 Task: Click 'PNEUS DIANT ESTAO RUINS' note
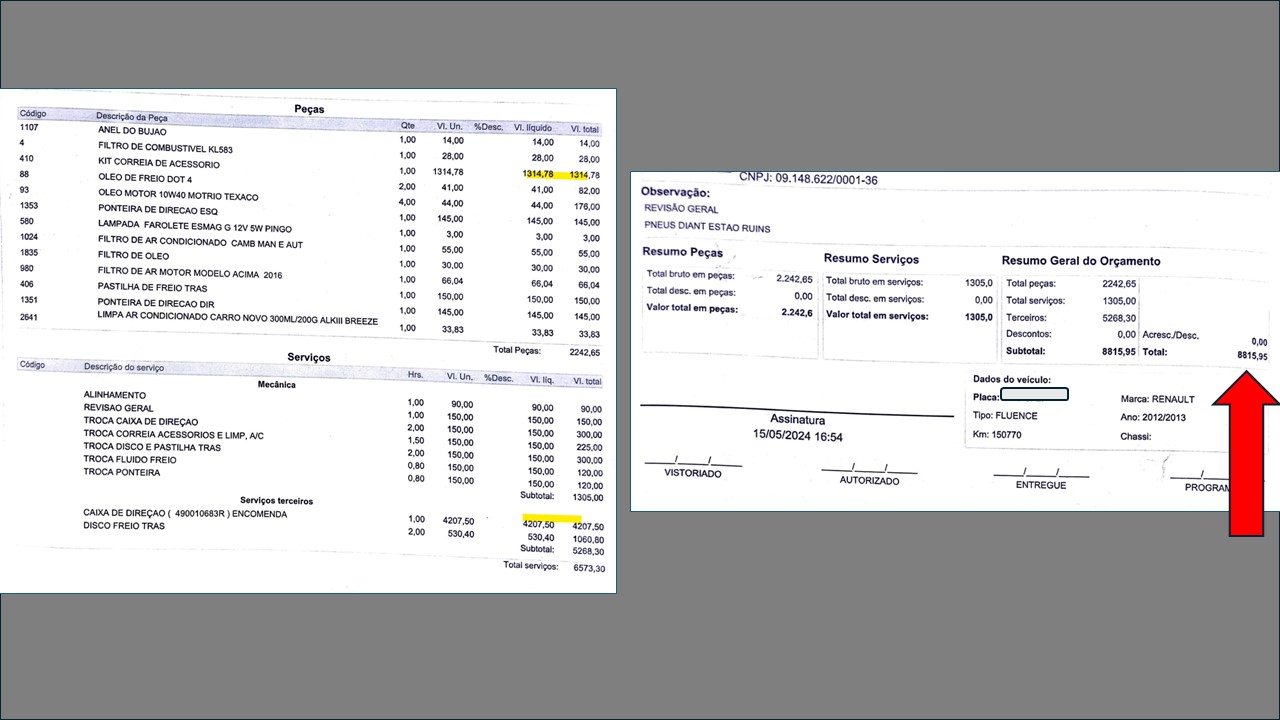click(x=708, y=228)
